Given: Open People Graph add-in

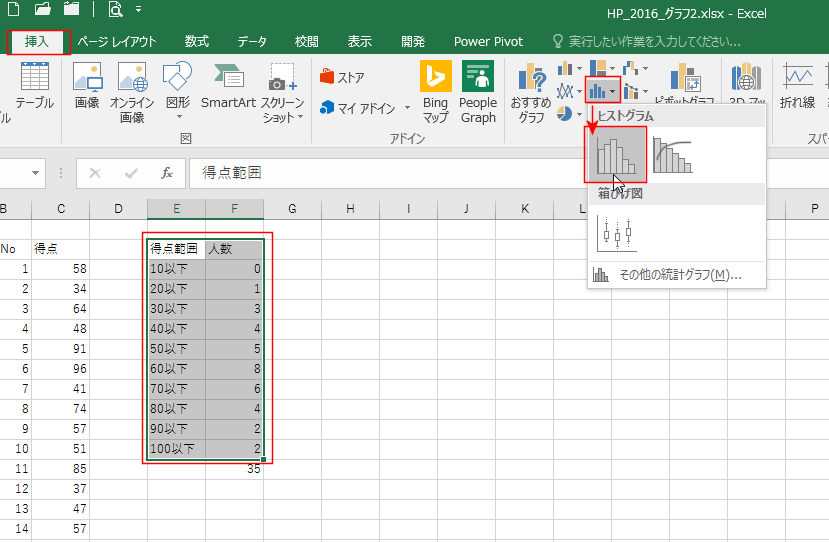Looking at the screenshot, I should coord(478,91).
